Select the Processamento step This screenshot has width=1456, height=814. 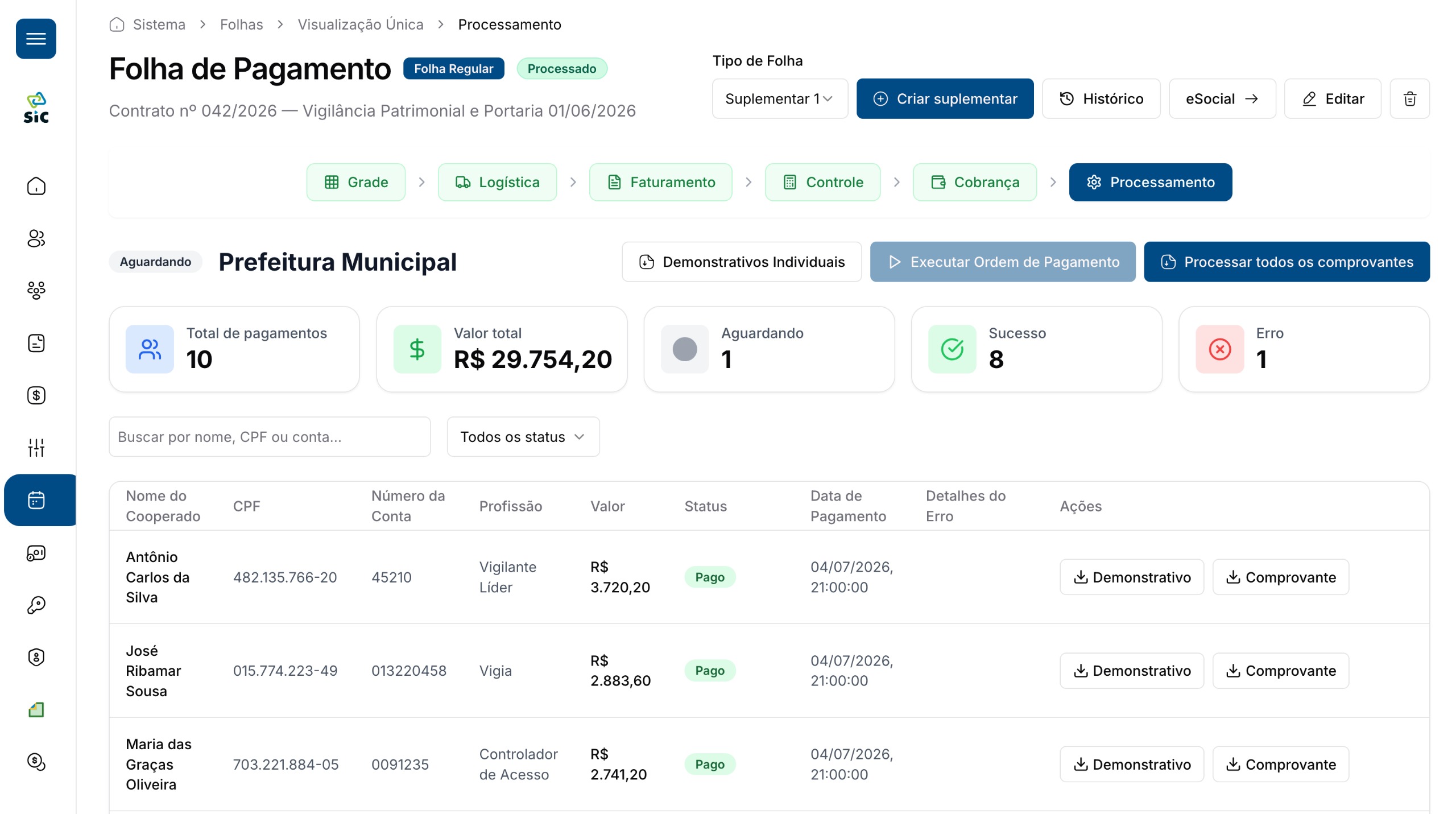1151,182
